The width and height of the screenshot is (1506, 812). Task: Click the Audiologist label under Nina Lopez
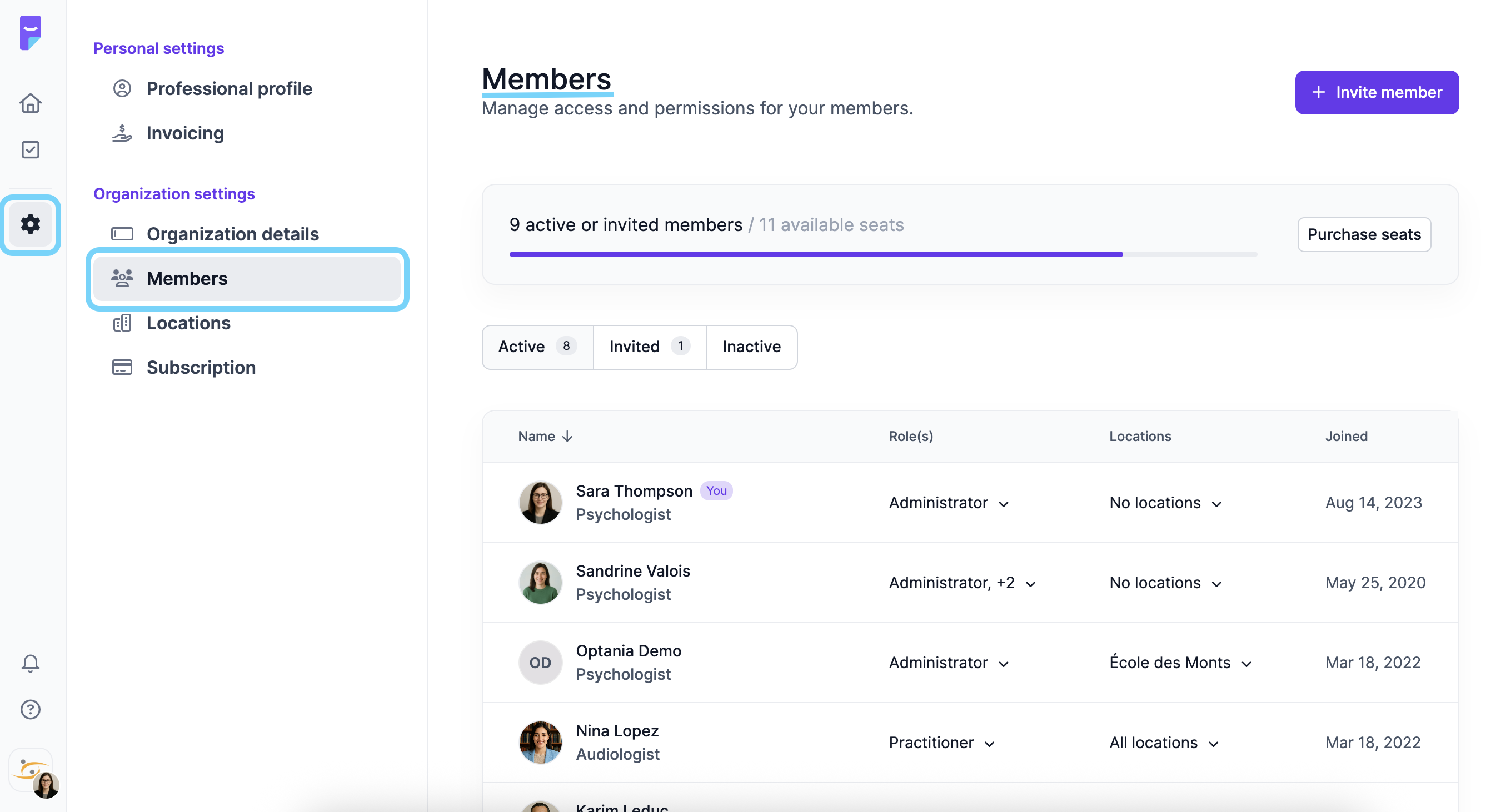tap(617, 754)
